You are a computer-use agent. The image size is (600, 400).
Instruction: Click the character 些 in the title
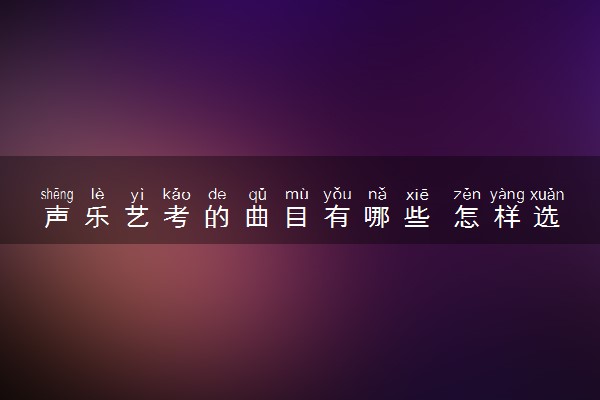[417, 217]
